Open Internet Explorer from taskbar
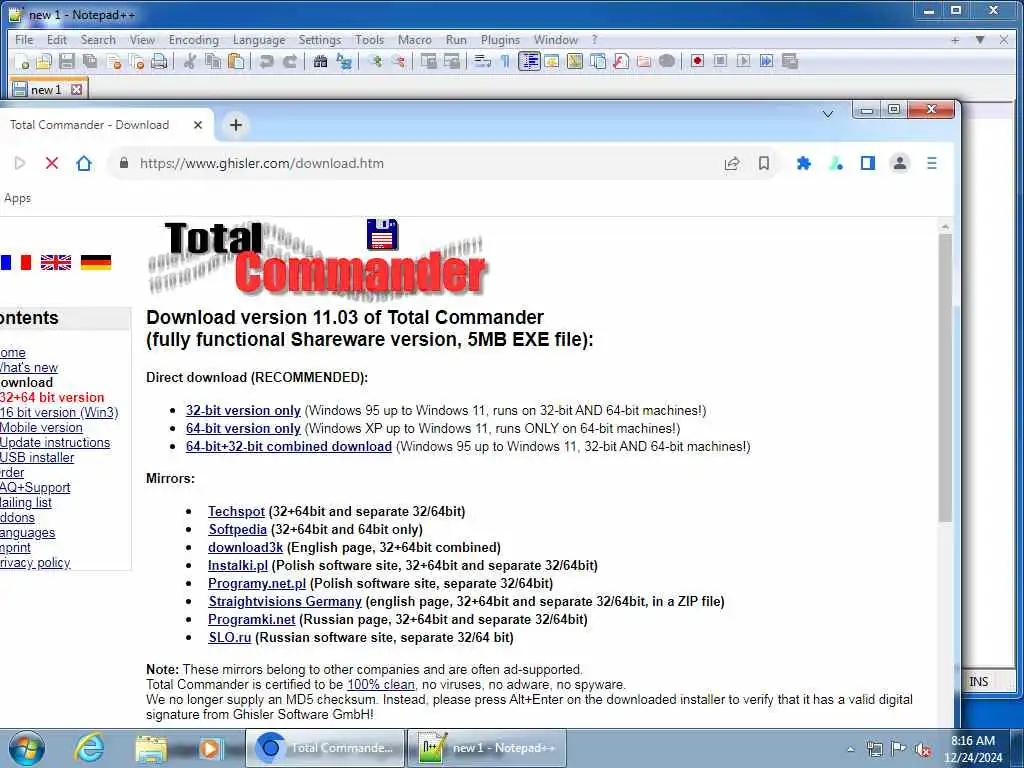The height and width of the screenshot is (768, 1024). click(89, 748)
